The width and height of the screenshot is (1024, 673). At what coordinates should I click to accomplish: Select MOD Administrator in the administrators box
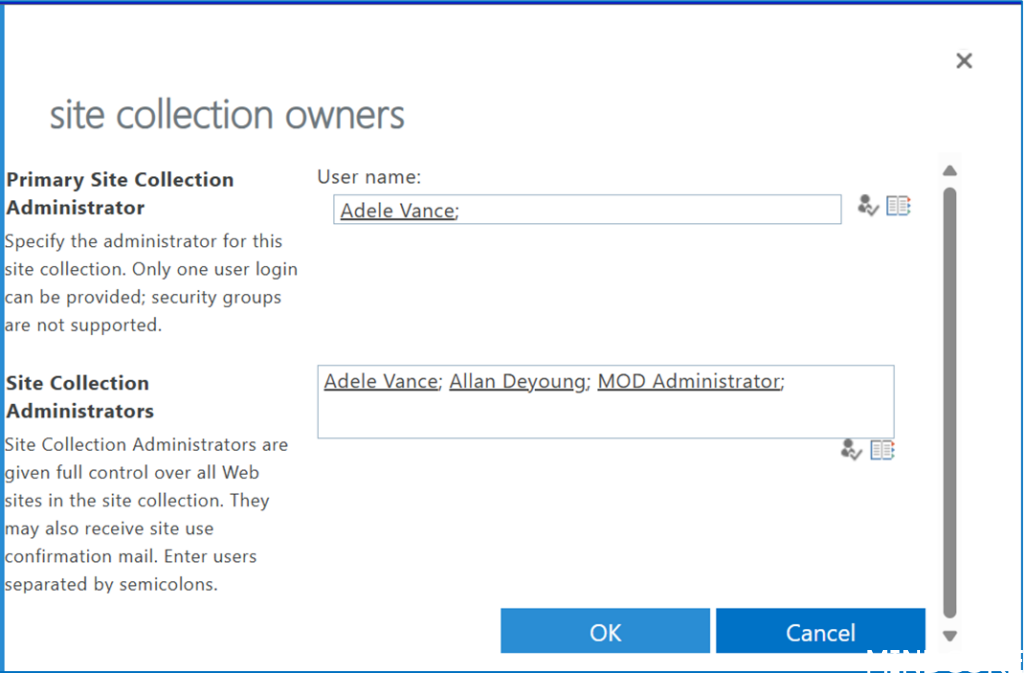688,381
